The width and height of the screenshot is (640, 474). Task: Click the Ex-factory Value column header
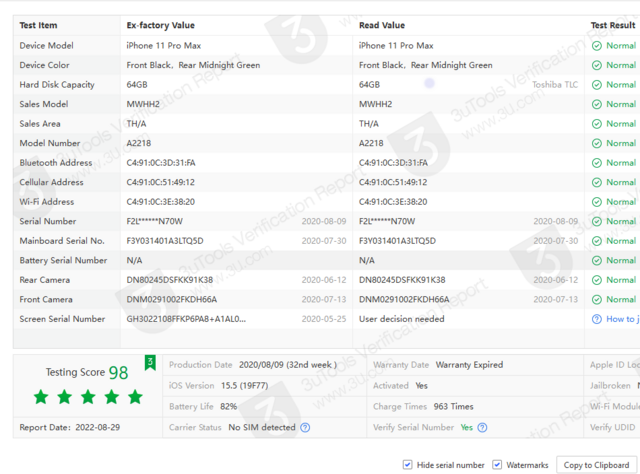[160, 25]
